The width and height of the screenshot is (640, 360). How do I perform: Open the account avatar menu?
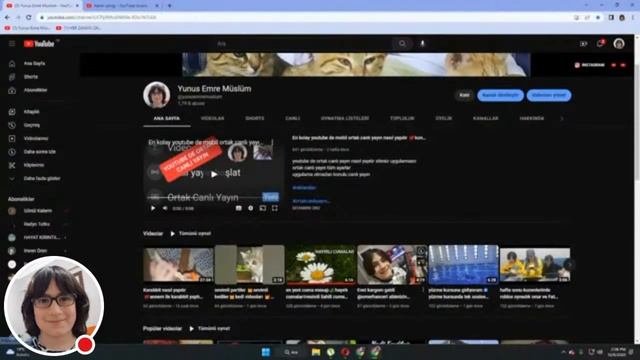click(x=619, y=44)
